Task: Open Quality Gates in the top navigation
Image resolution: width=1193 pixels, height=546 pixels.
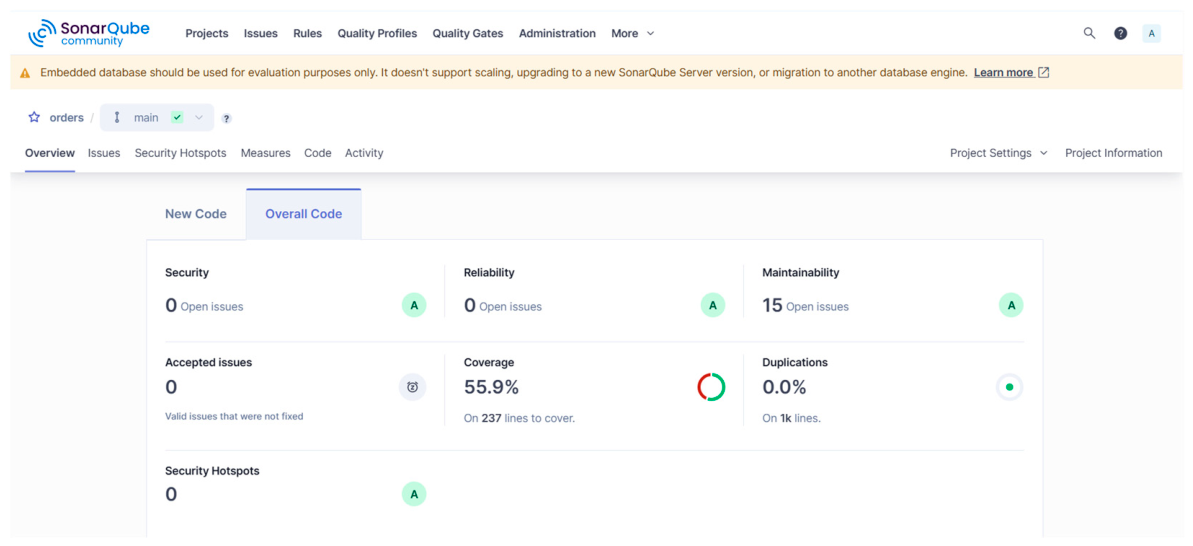Action: pyautogui.click(x=468, y=33)
